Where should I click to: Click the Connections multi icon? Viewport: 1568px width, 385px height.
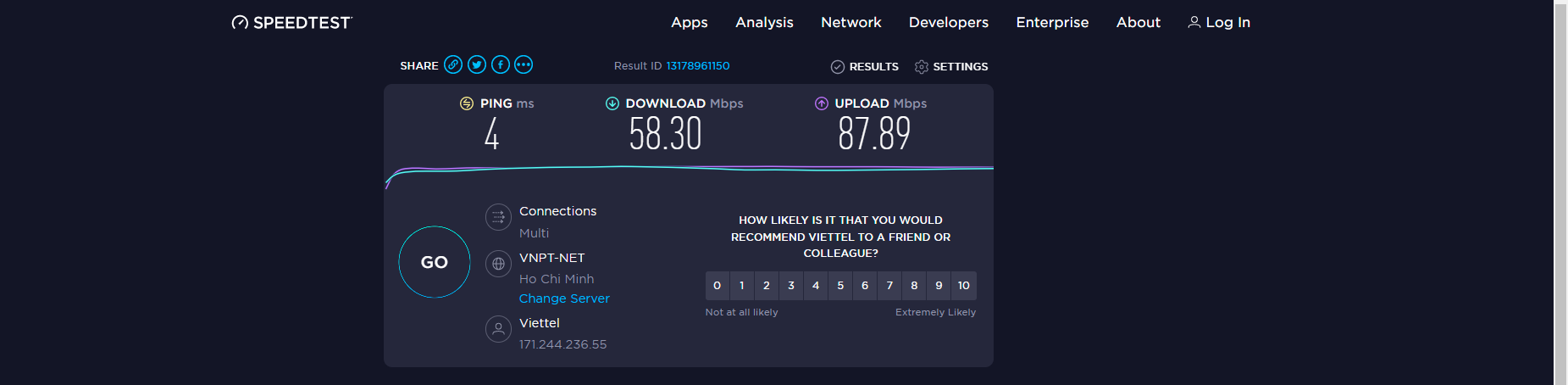[498, 217]
